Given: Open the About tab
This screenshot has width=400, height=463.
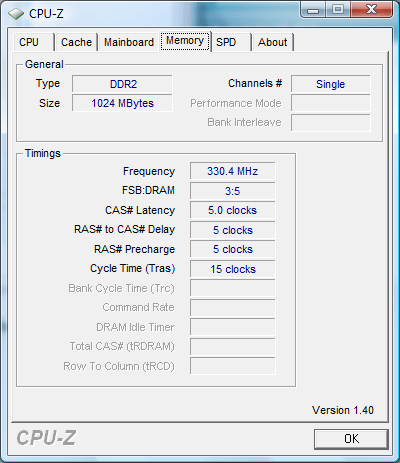Looking at the screenshot, I should [x=273, y=42].
